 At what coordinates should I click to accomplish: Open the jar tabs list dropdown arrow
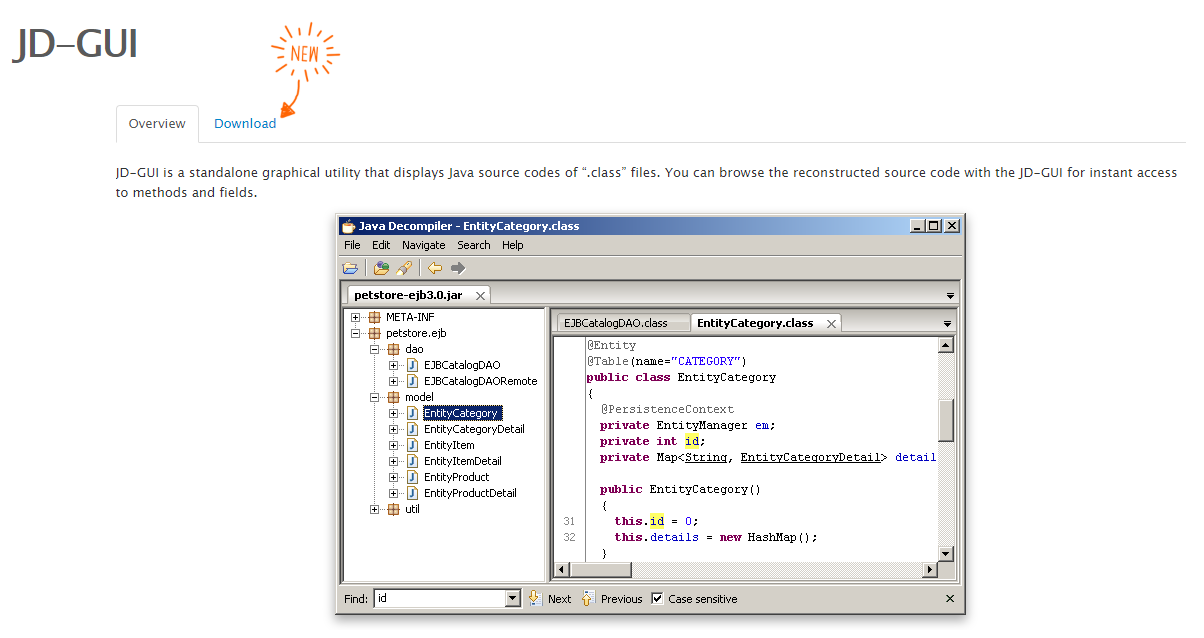click(950, 296)
